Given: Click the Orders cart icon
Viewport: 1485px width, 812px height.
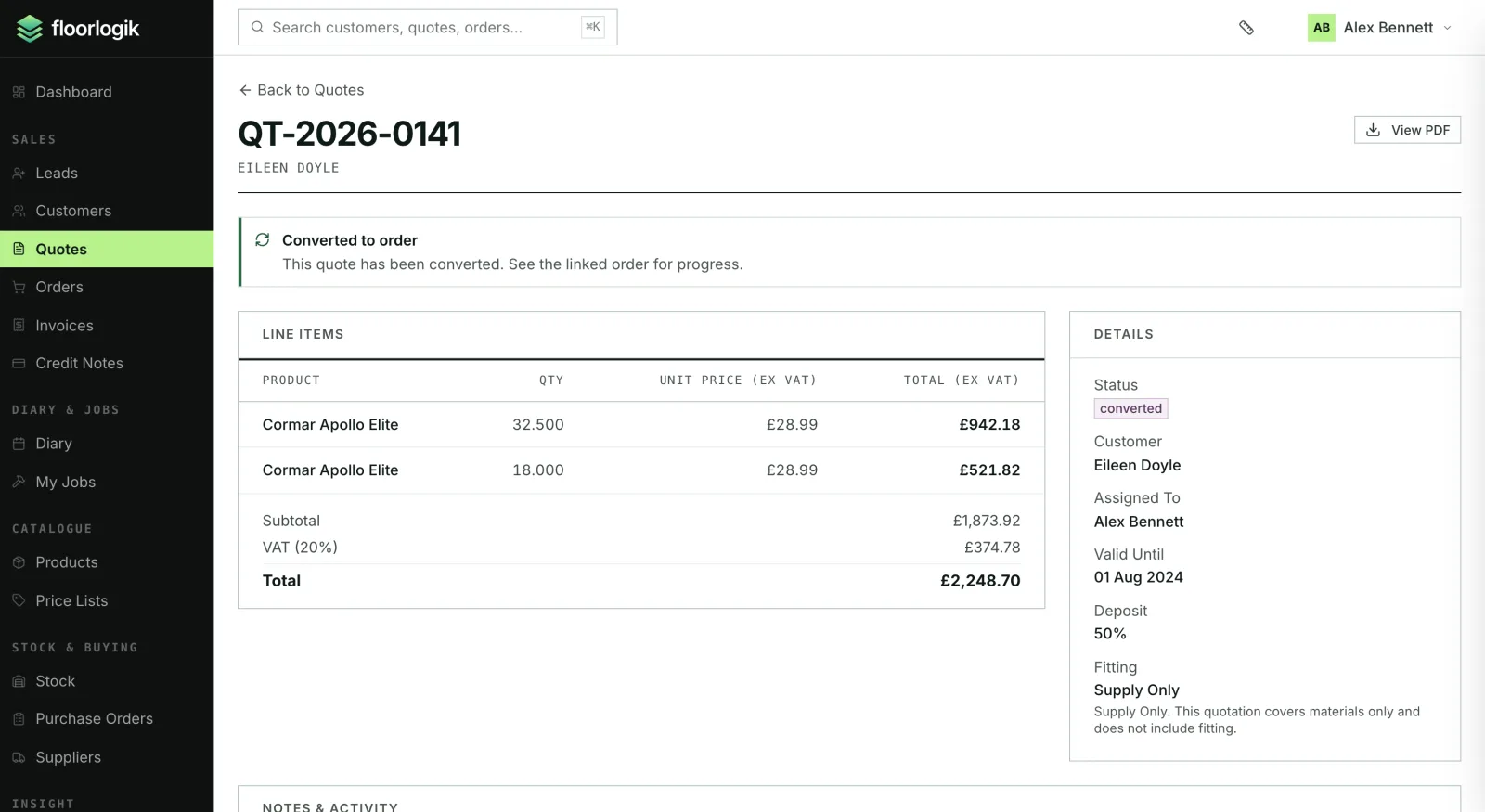Looking at the screenshot, I should point(19,288).
